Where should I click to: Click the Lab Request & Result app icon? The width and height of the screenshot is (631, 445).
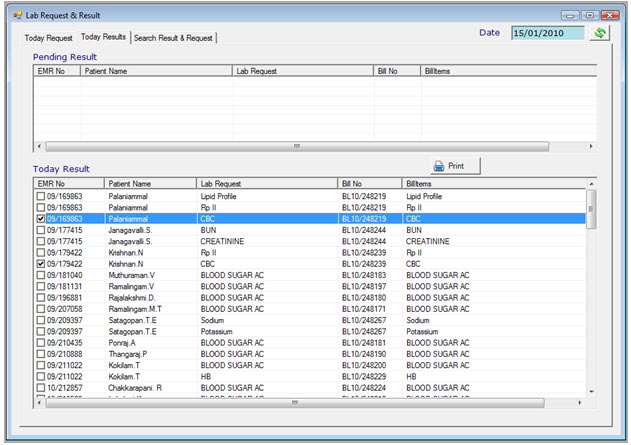[x=17, y=15]
